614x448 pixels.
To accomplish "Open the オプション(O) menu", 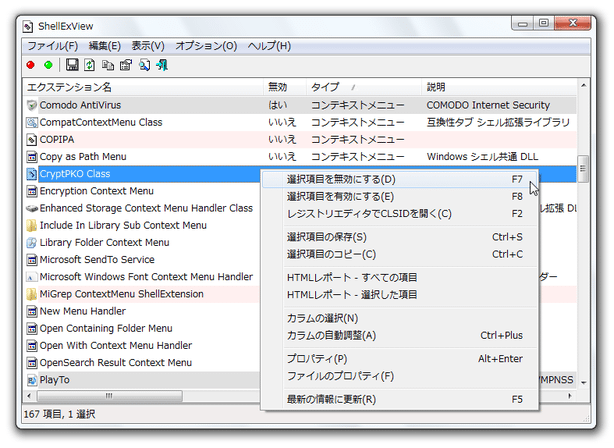I will (206, 46).
